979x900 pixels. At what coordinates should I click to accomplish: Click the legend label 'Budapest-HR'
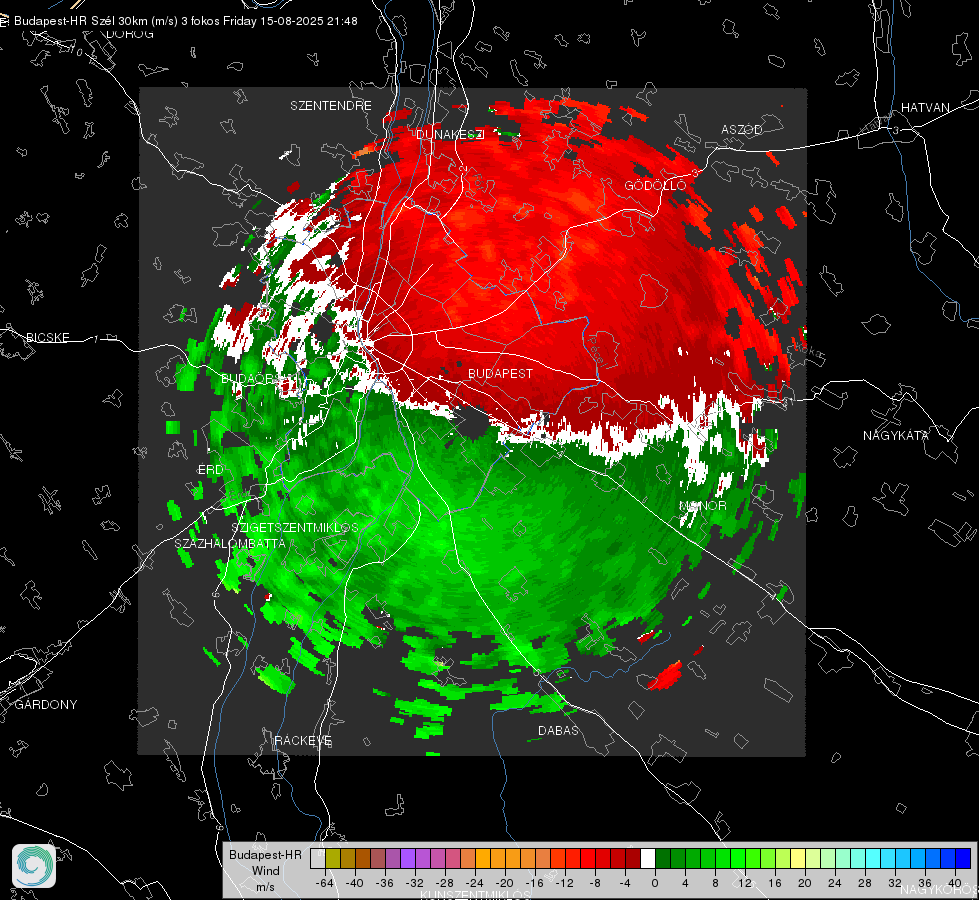pos(265,855)
